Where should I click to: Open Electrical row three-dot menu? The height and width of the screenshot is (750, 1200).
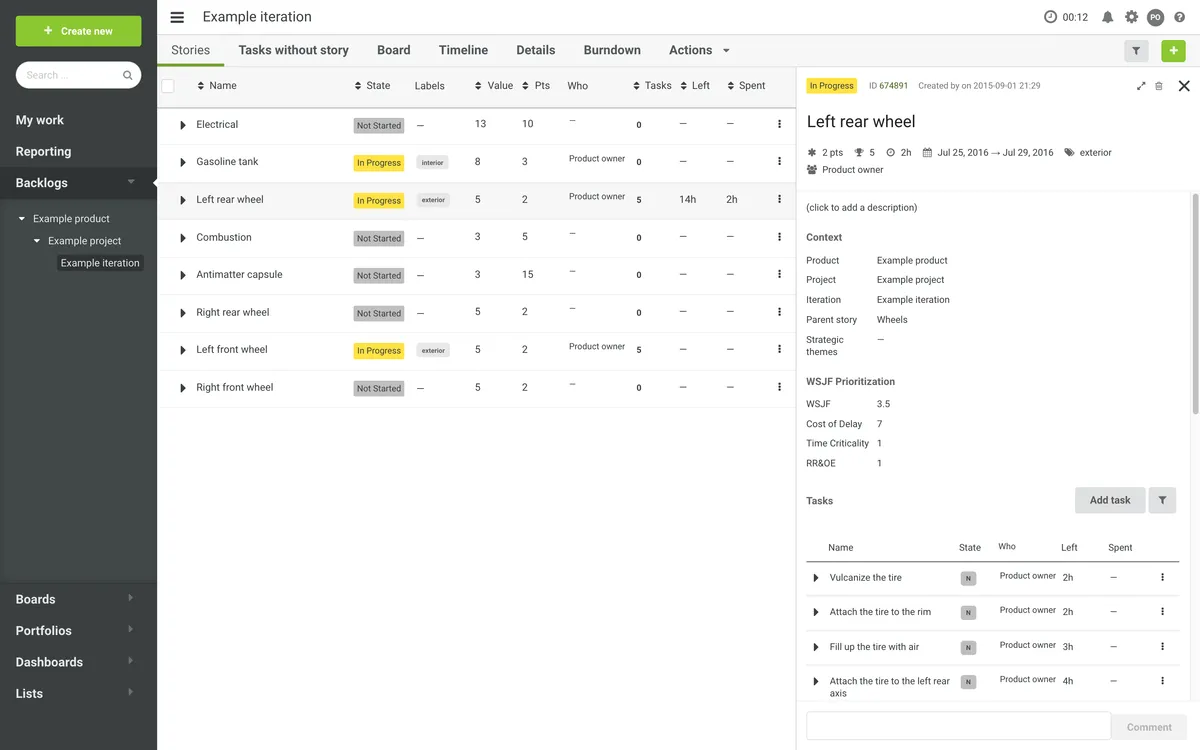click(x=779, y=124)
